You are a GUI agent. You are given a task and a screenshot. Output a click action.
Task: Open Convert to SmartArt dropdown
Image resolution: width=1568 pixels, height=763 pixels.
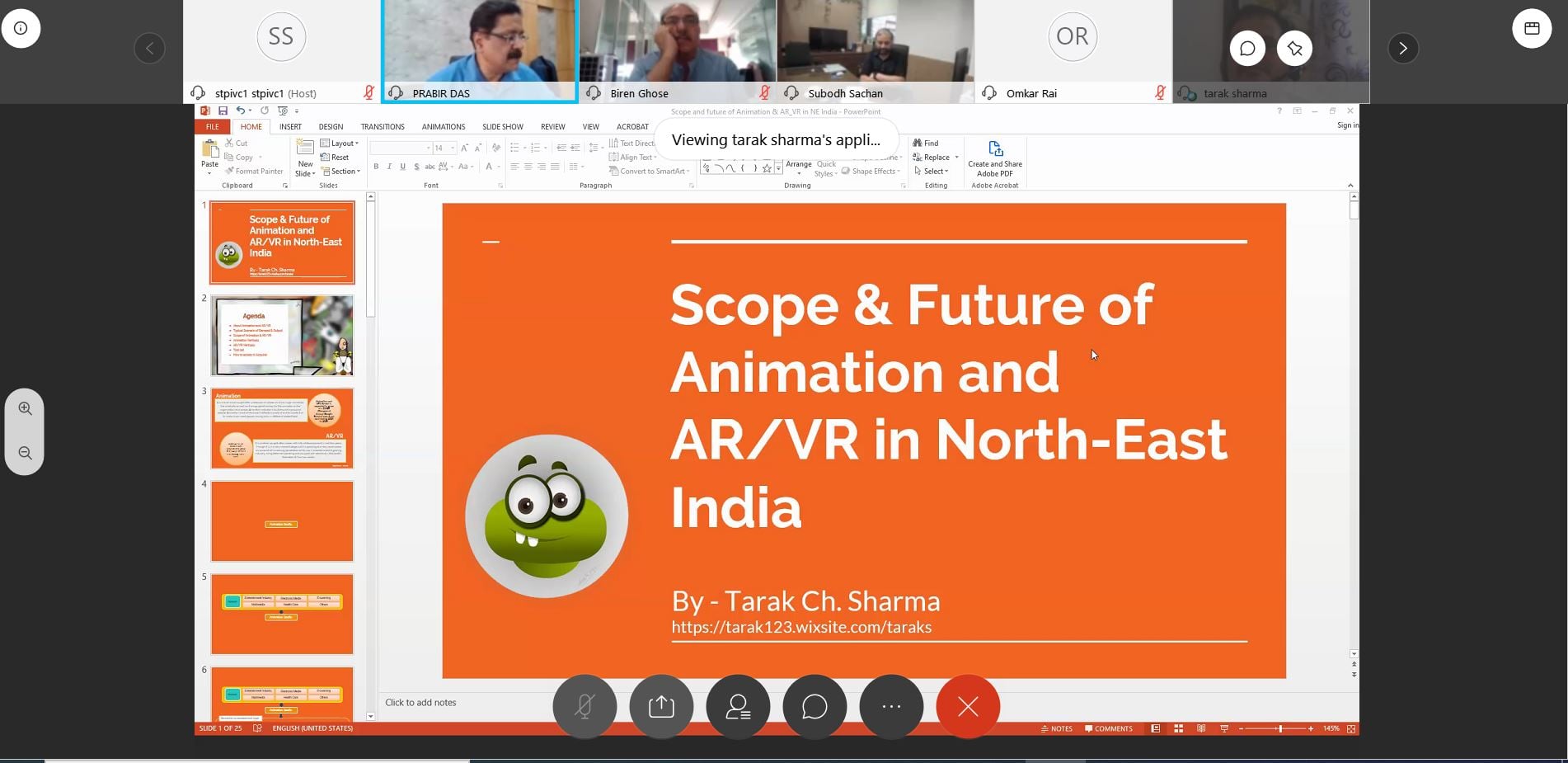pyautogui.click(x=650, y=172)
